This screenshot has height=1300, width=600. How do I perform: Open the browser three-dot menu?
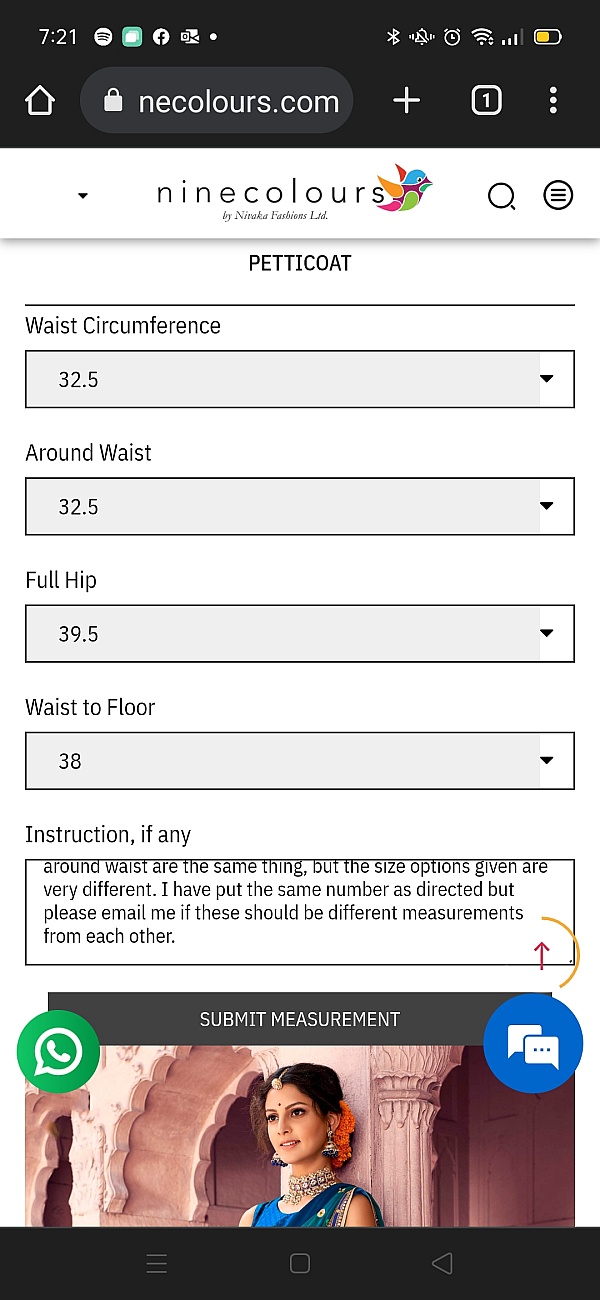pyautogui.click(x=553, y=100)
